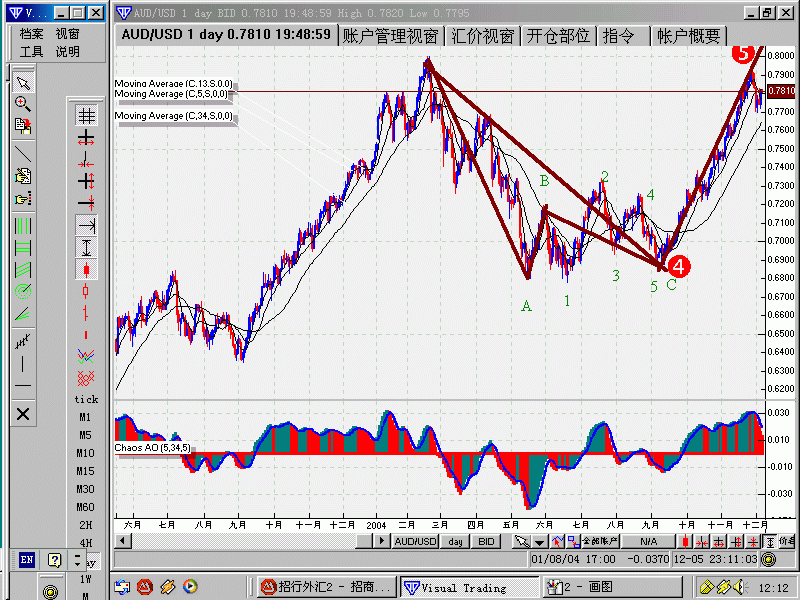Select the M5 timeframe
800x600 pixels.
click(85, 435)
